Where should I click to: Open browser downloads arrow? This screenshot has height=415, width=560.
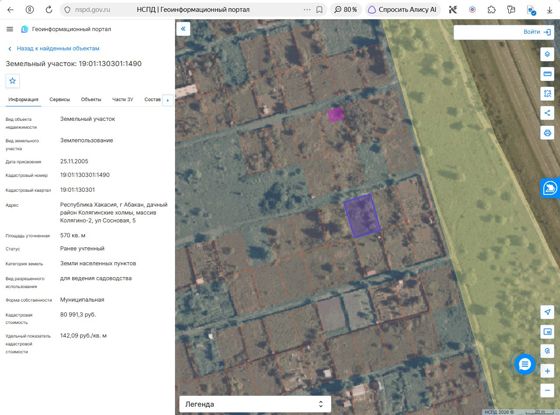(x=549, y=10)
